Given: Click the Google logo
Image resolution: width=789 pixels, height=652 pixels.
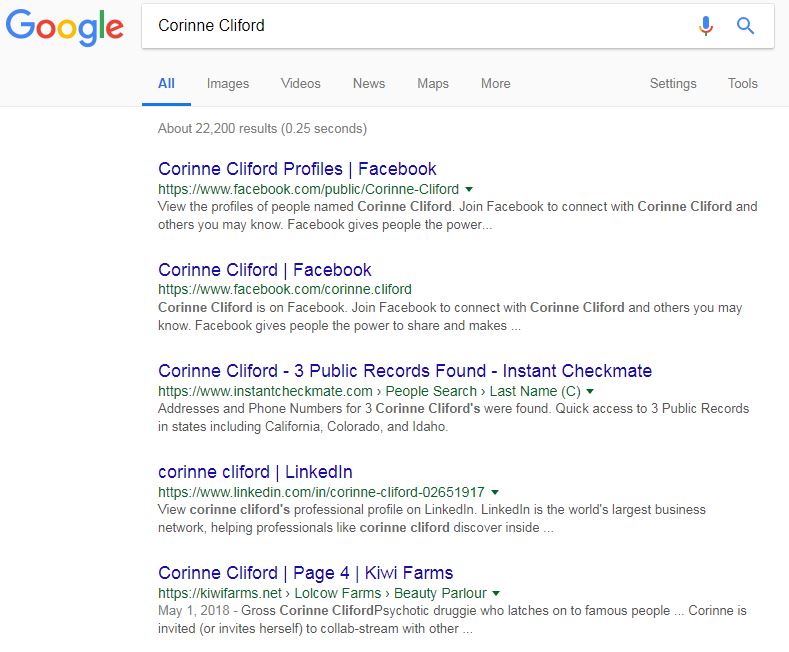Looking at the screenshot, I should (64, 28).
